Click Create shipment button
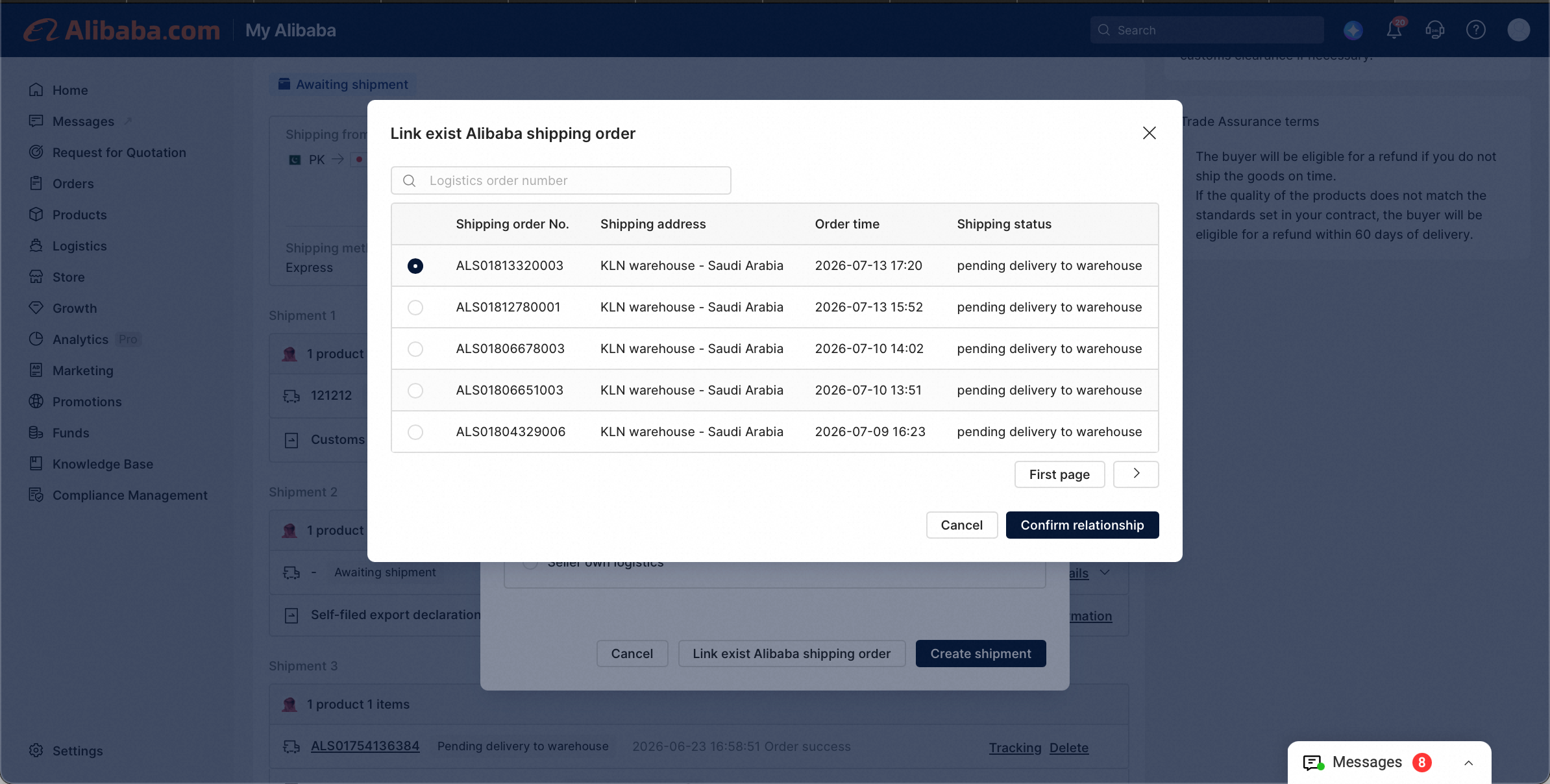This screenshot has width=1550, height=784. point(981,654)
